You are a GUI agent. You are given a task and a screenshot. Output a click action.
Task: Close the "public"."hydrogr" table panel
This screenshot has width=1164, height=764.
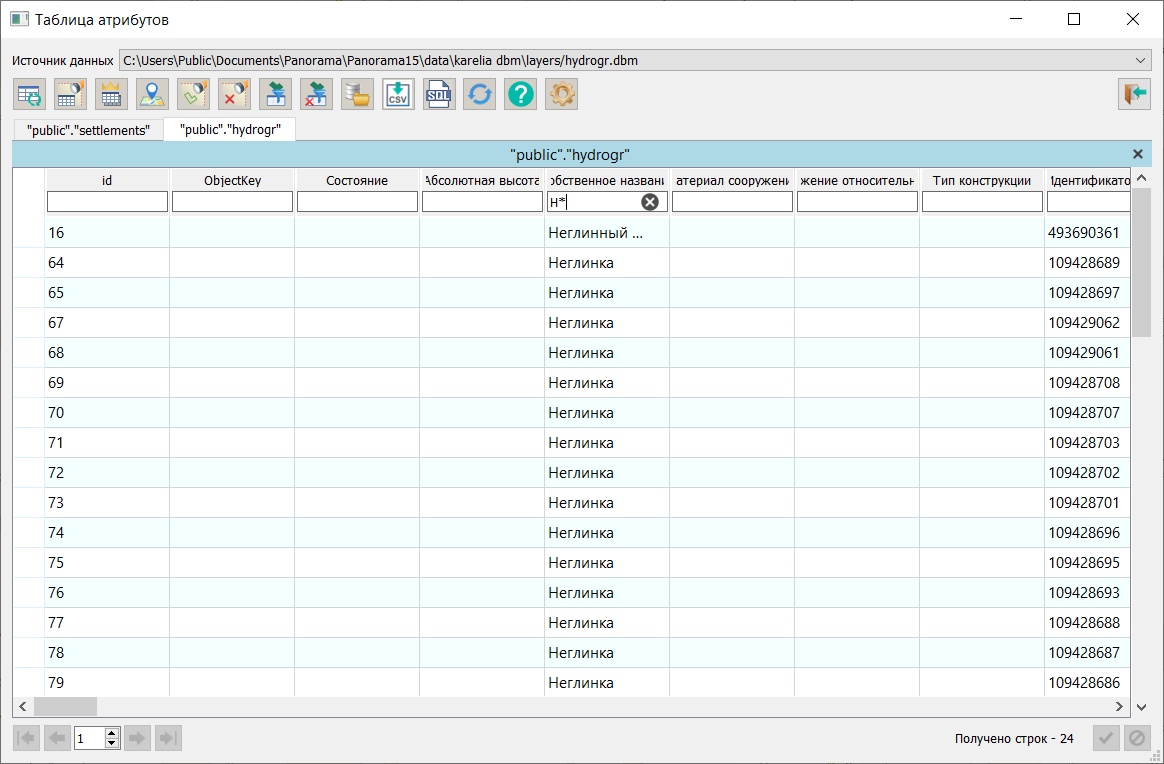pos(1137,154)
